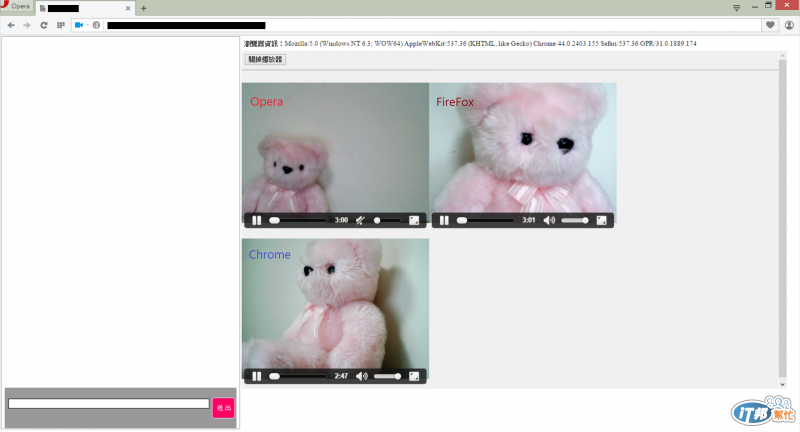Open a new tab with the plus button
The image size is (800, 432).
(x=143, y=8)
